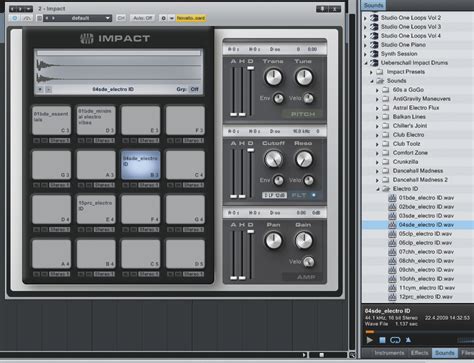
Task: Click the Reso knob in filter section
Action: [304, 159]
